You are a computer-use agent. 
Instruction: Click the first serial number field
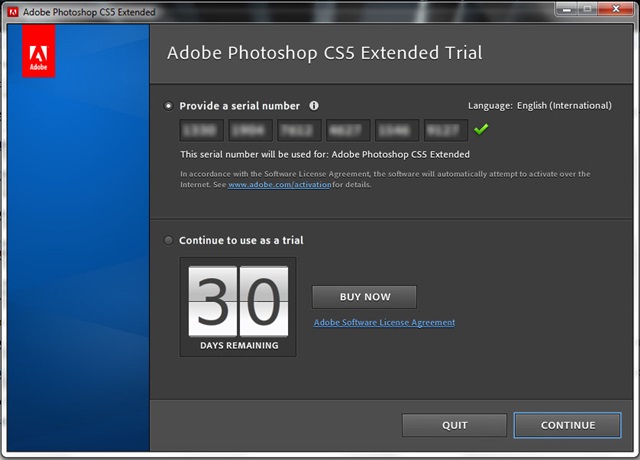202,130
